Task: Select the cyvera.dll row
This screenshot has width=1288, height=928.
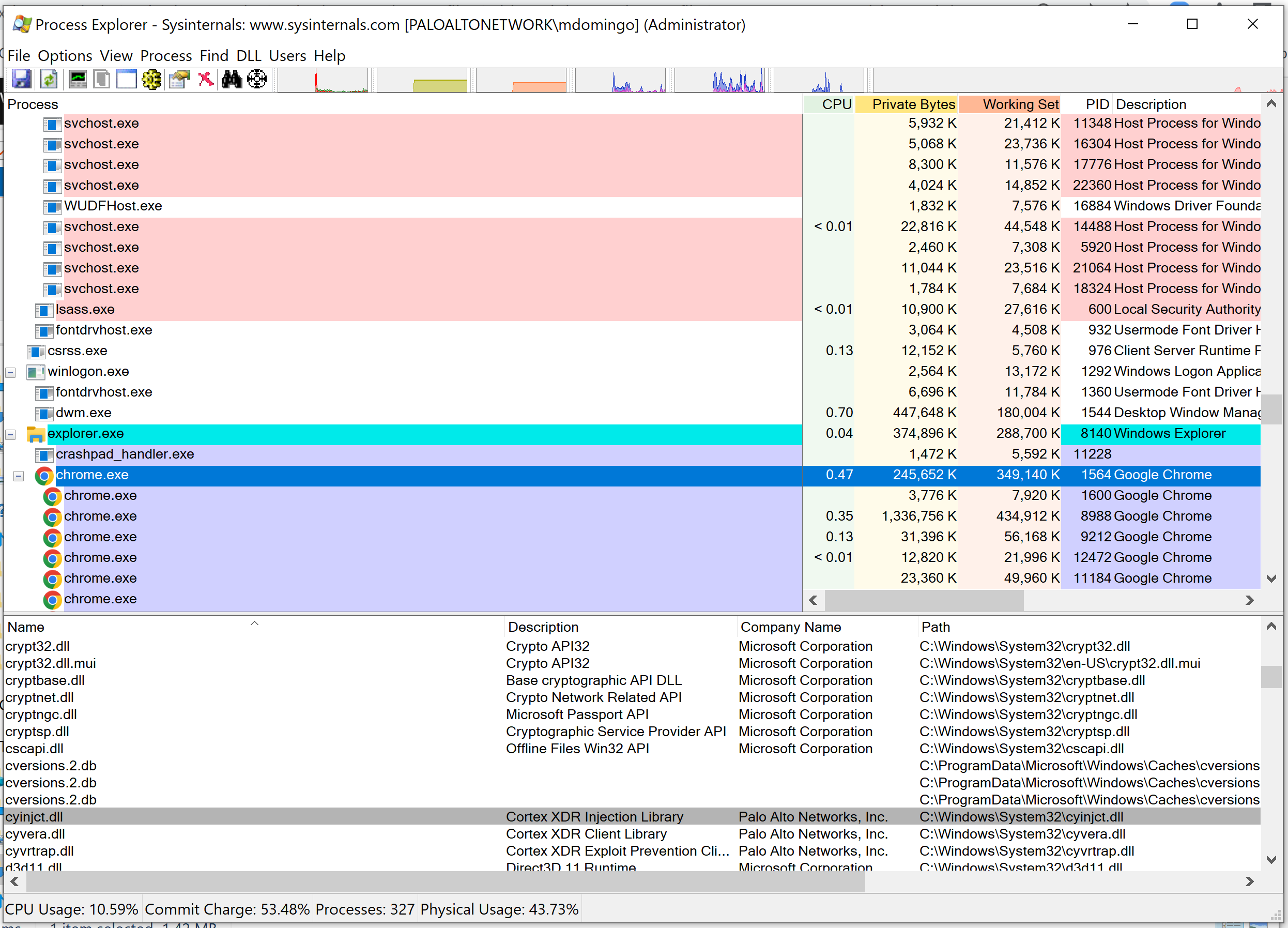Action: 35,834
